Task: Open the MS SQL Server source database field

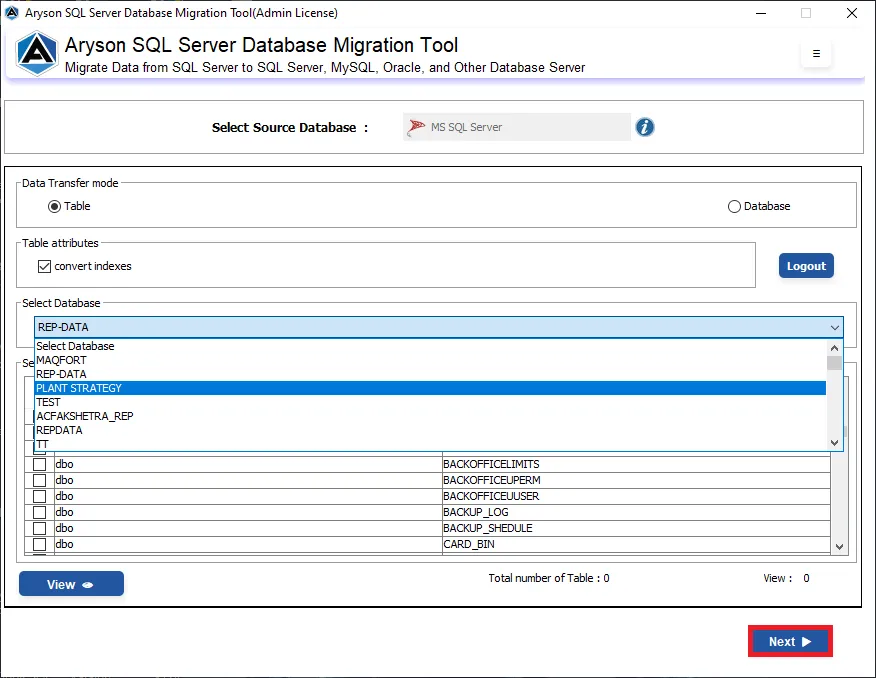Action: point(517,127)
